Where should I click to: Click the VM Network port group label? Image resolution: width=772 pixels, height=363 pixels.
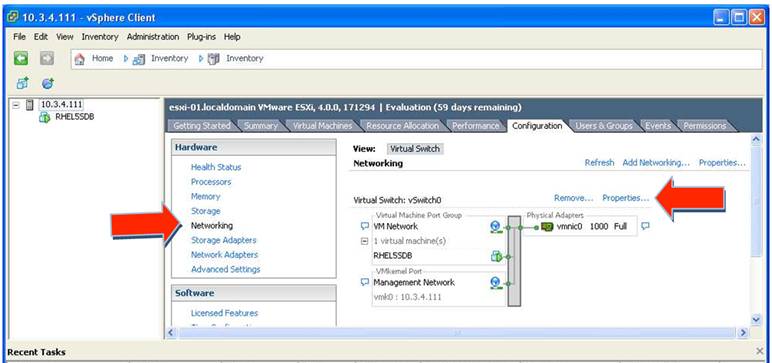click(x=395, y=227)
